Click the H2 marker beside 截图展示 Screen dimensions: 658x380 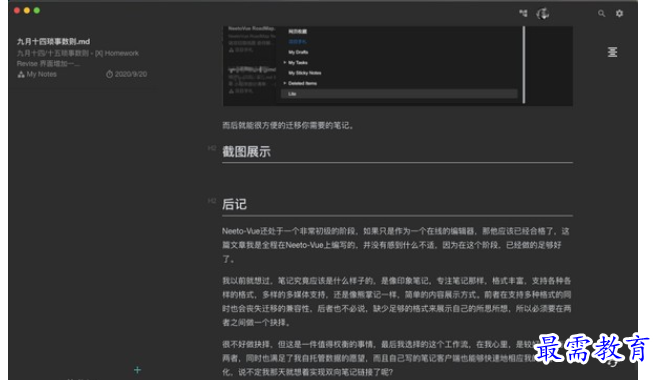pyautogui.click(x=212, y=148)
